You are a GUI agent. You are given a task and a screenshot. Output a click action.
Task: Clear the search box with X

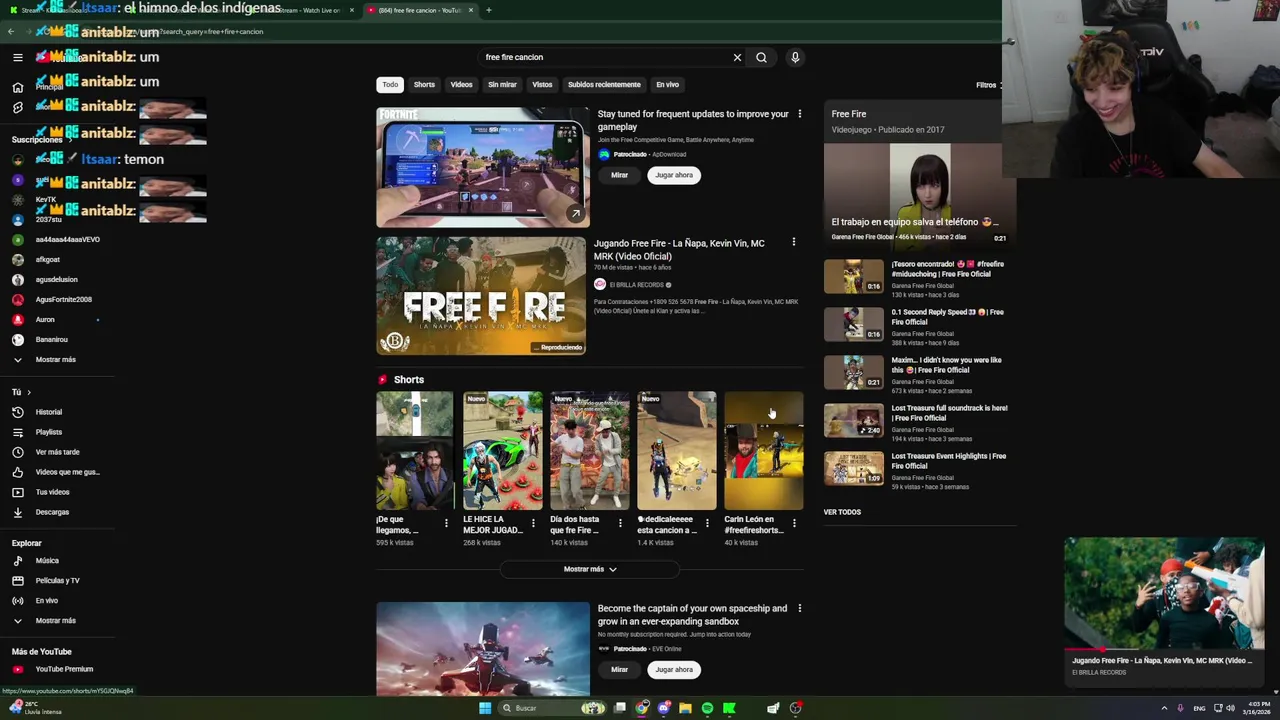point(737,57)
